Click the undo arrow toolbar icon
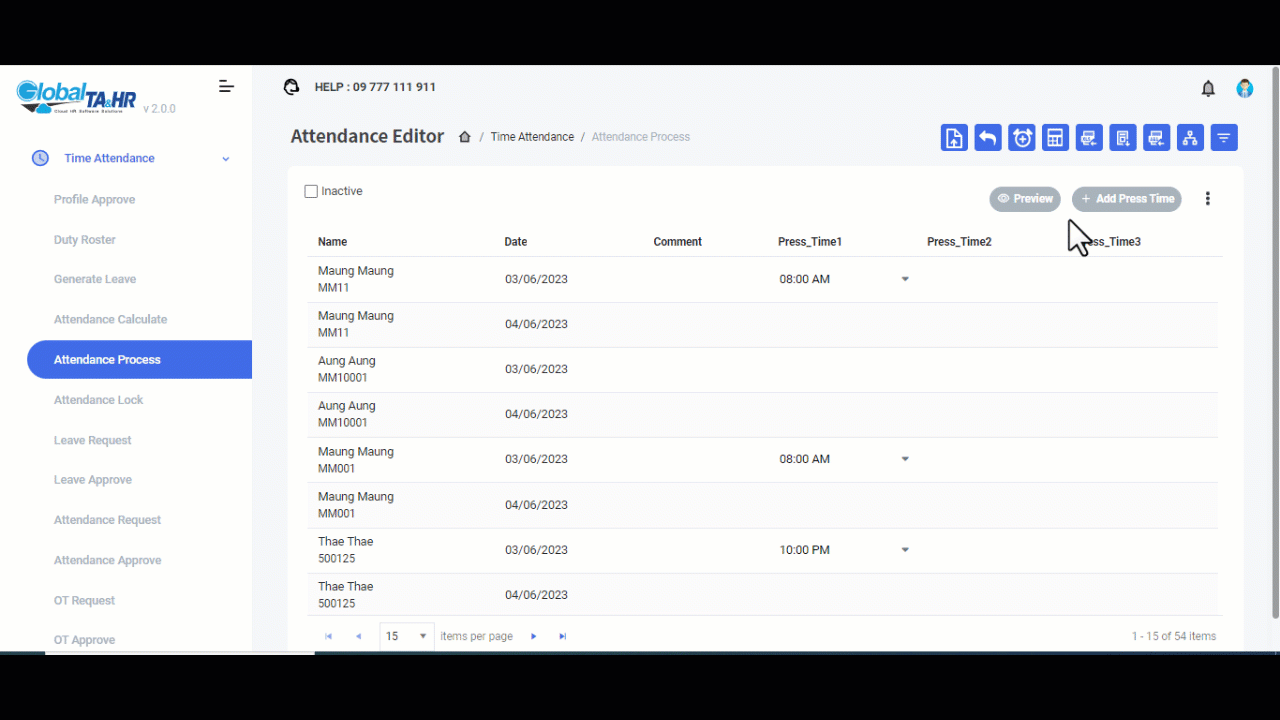1280x720 pixels. point(988,138)
